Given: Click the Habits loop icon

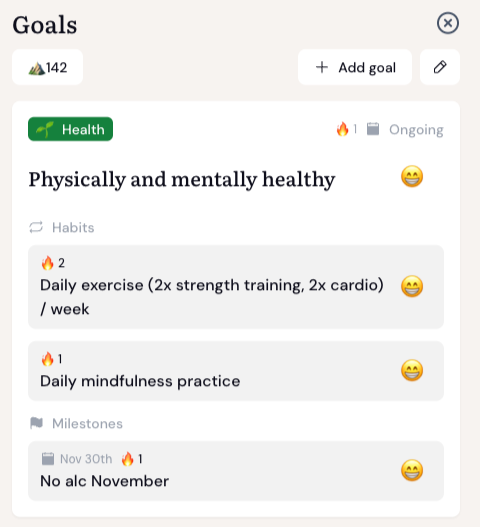Looking at the screenshot, I should 36,227.
